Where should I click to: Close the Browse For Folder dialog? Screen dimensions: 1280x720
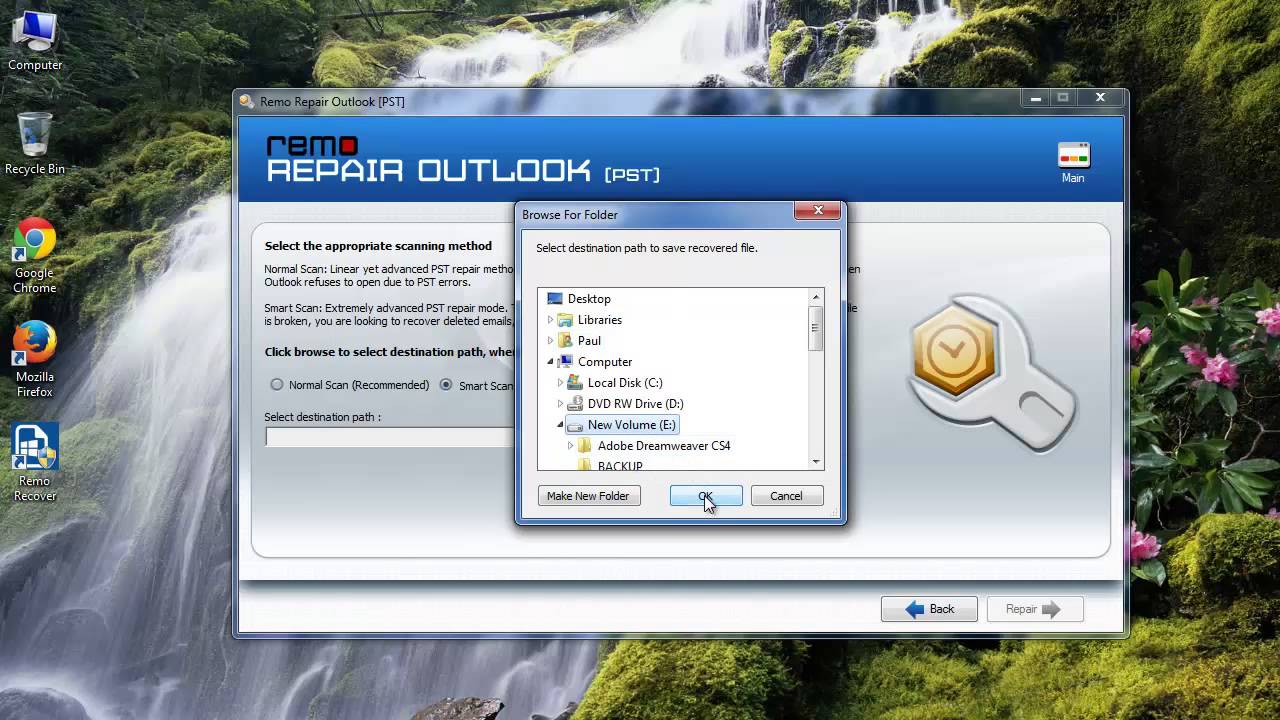click(818, 210)
